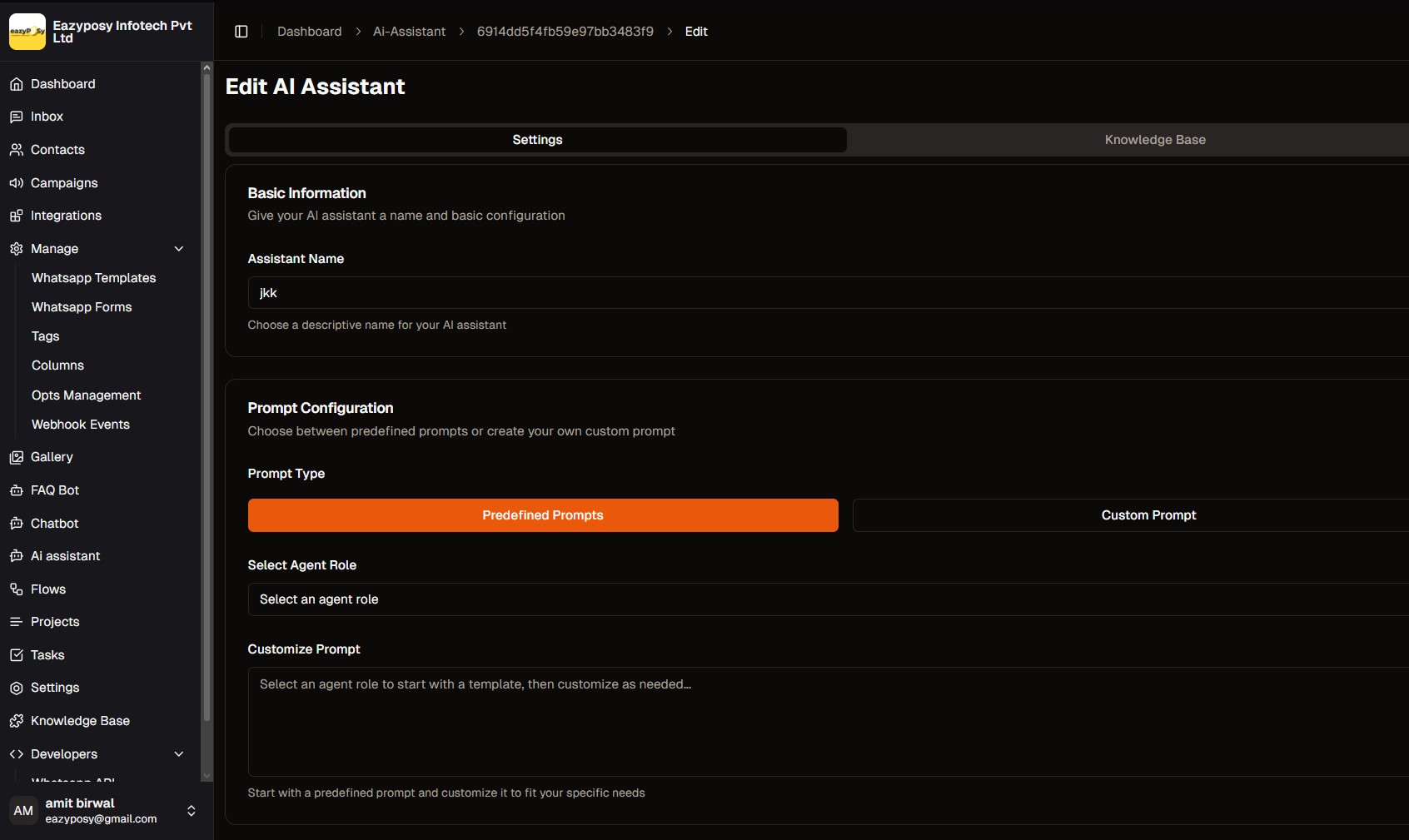
Task: Select the FAQ Bot icon
Action: pos(17,490)
